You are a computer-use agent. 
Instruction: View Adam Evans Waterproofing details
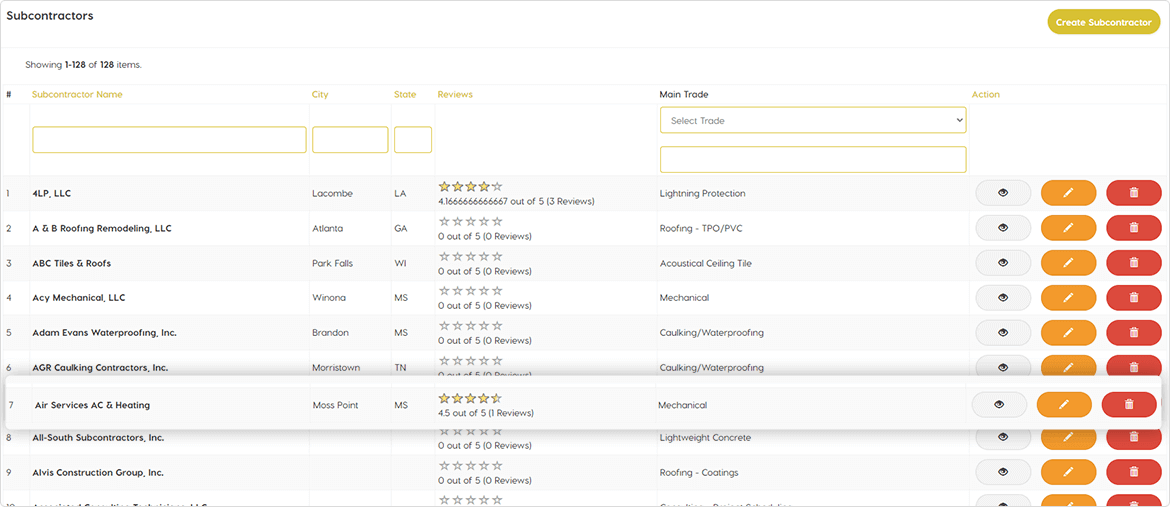(x=1003, y=332)
